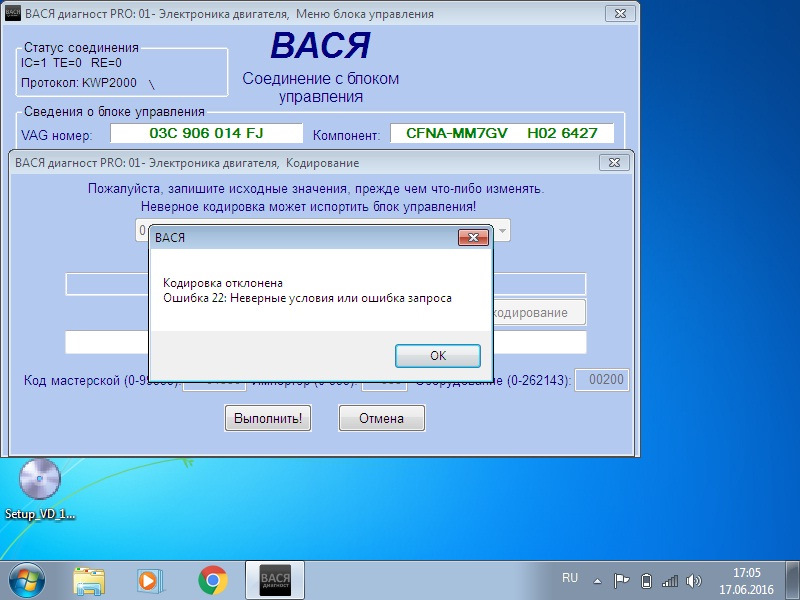The height and width of the screenshot is (600, 800).
Task: Click the RU language indicator
Action: click(x=570, y=578)
